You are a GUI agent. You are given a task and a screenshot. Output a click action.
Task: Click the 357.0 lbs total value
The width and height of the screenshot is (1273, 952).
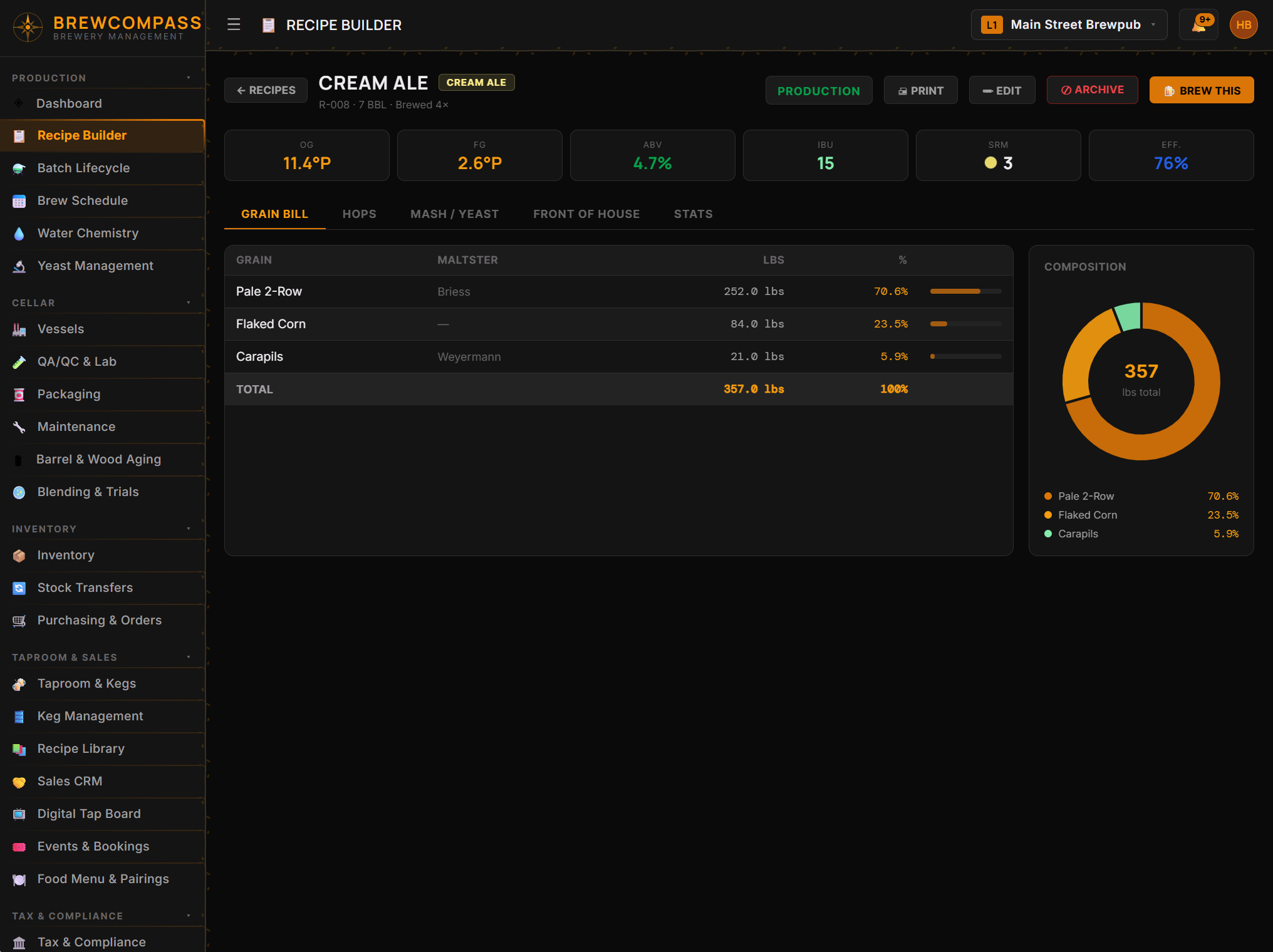click(754, 389)
